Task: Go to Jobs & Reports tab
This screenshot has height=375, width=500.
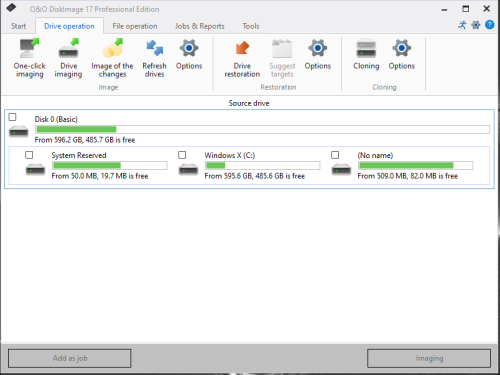Action: pos(200,26)
